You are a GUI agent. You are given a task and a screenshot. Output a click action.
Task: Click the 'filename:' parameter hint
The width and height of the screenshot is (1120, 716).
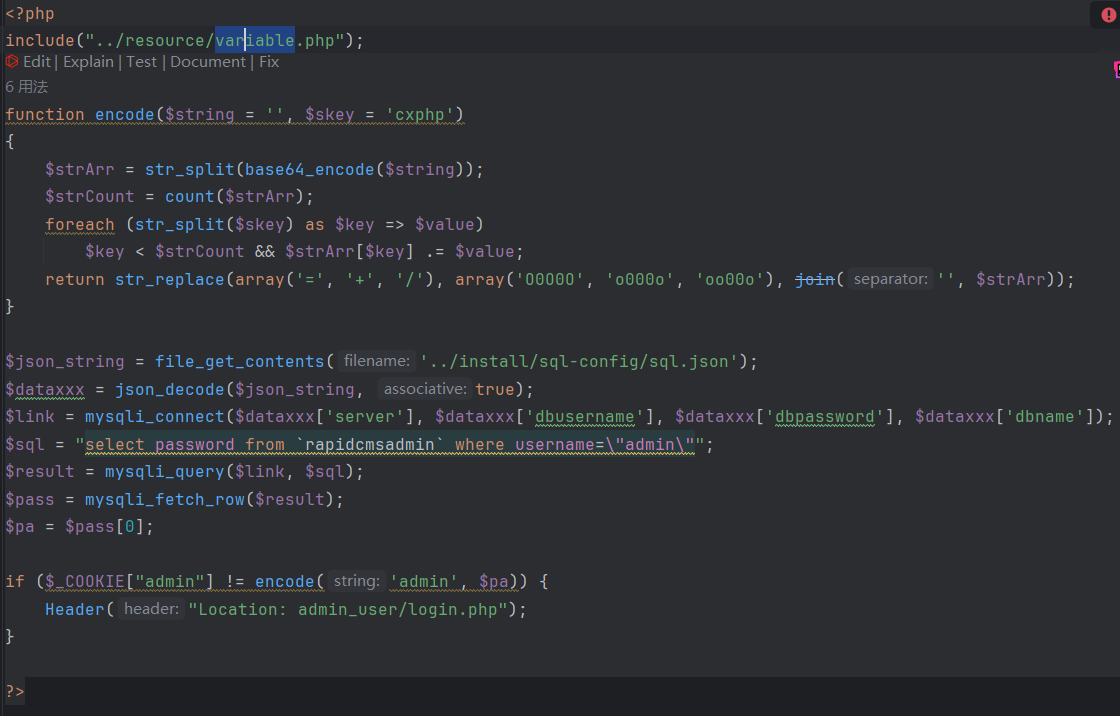[x=376, y=361]
